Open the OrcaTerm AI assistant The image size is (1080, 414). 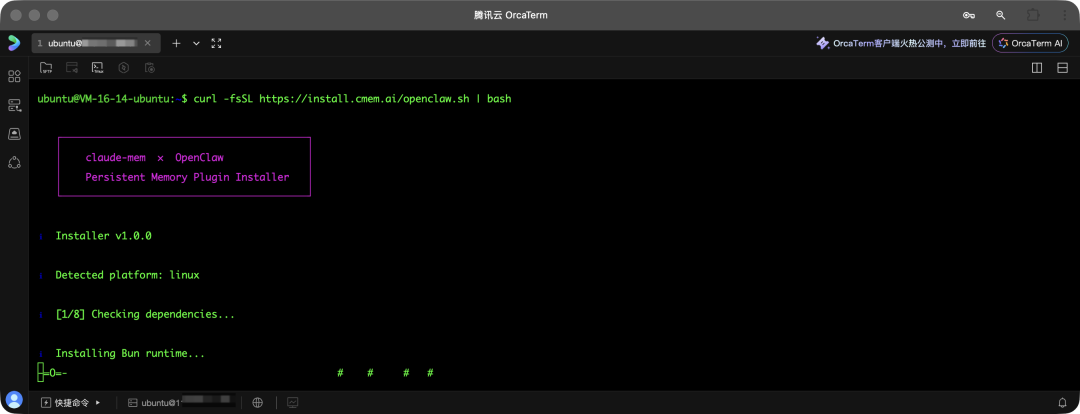pos(1030,43)
